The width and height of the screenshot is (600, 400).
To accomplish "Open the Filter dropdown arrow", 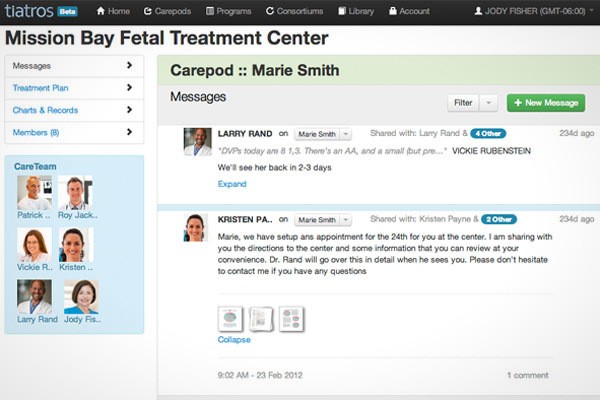I will pos(488,102).
